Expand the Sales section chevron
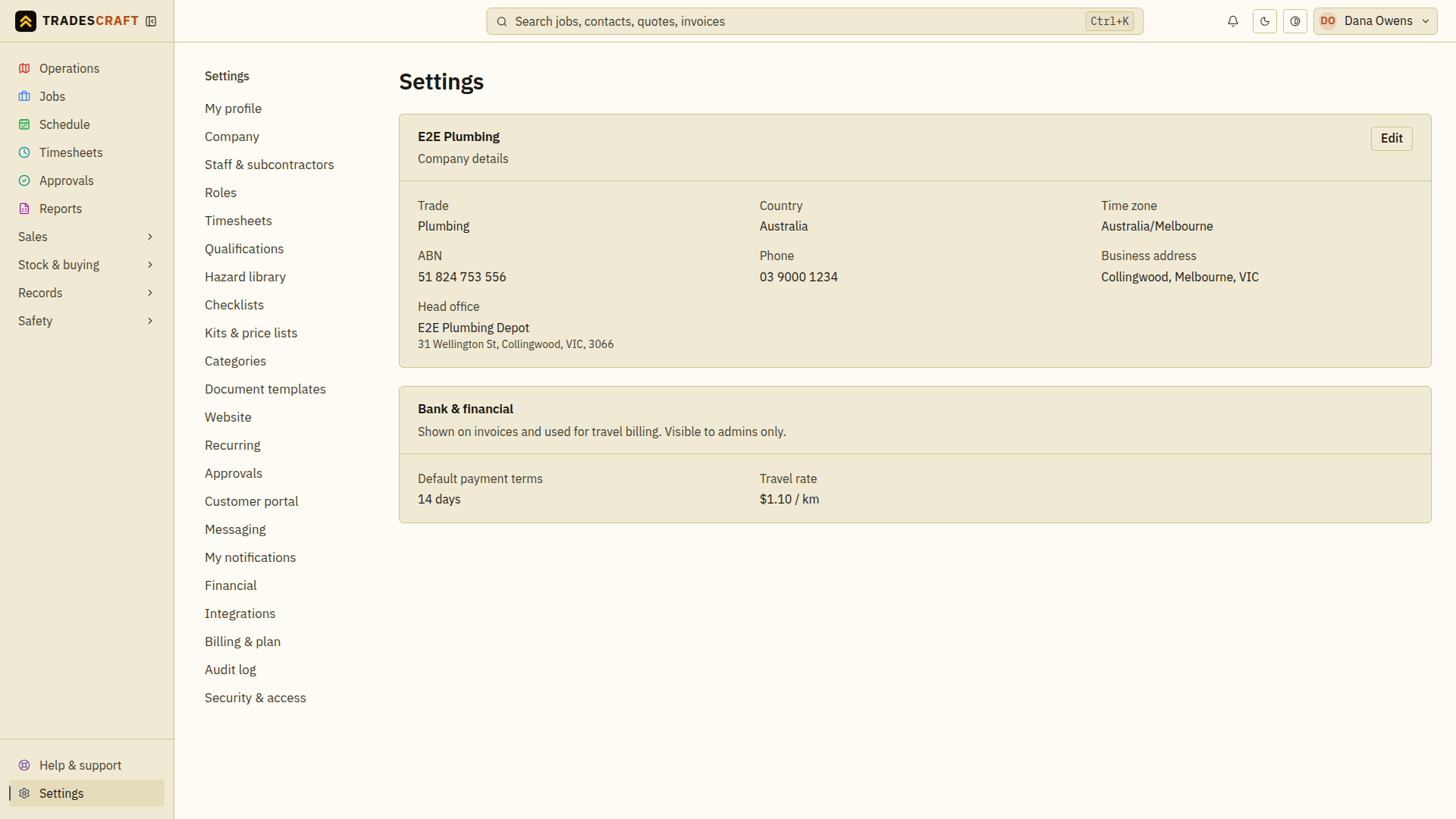This screenshot has width=1456, height=819. [150, 237]
